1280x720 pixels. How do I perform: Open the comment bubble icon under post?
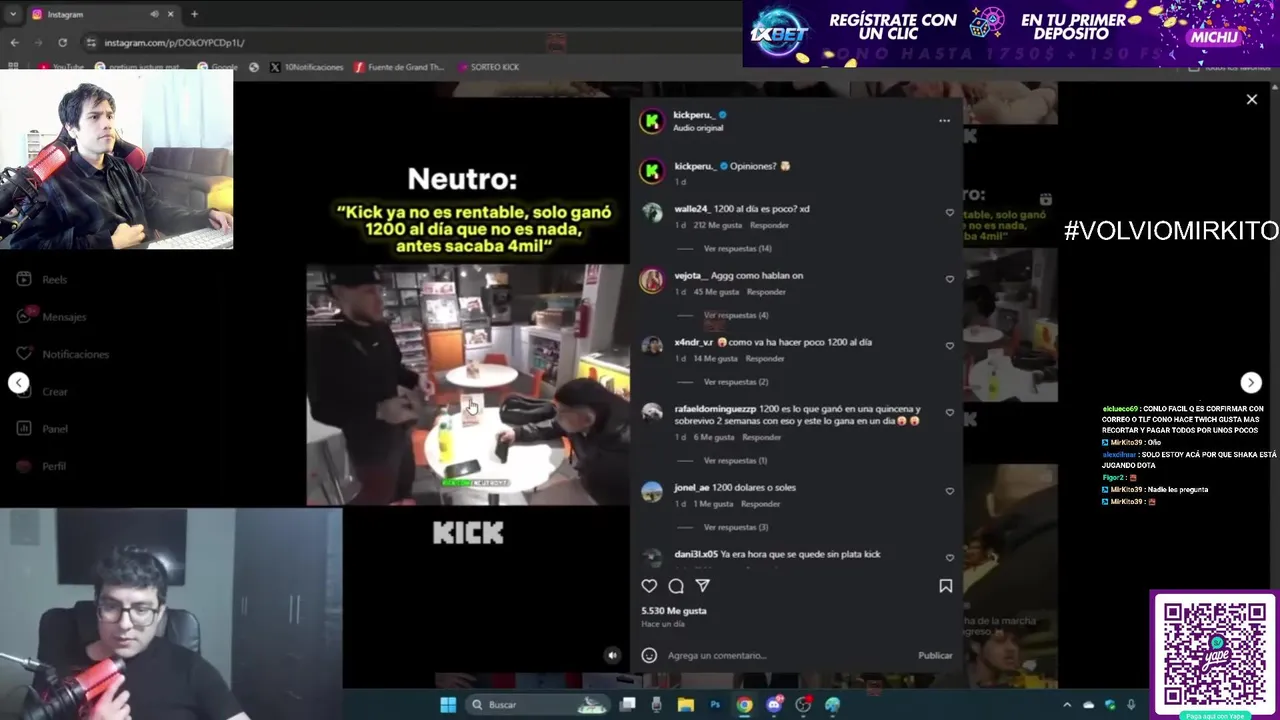pos(676,586)
